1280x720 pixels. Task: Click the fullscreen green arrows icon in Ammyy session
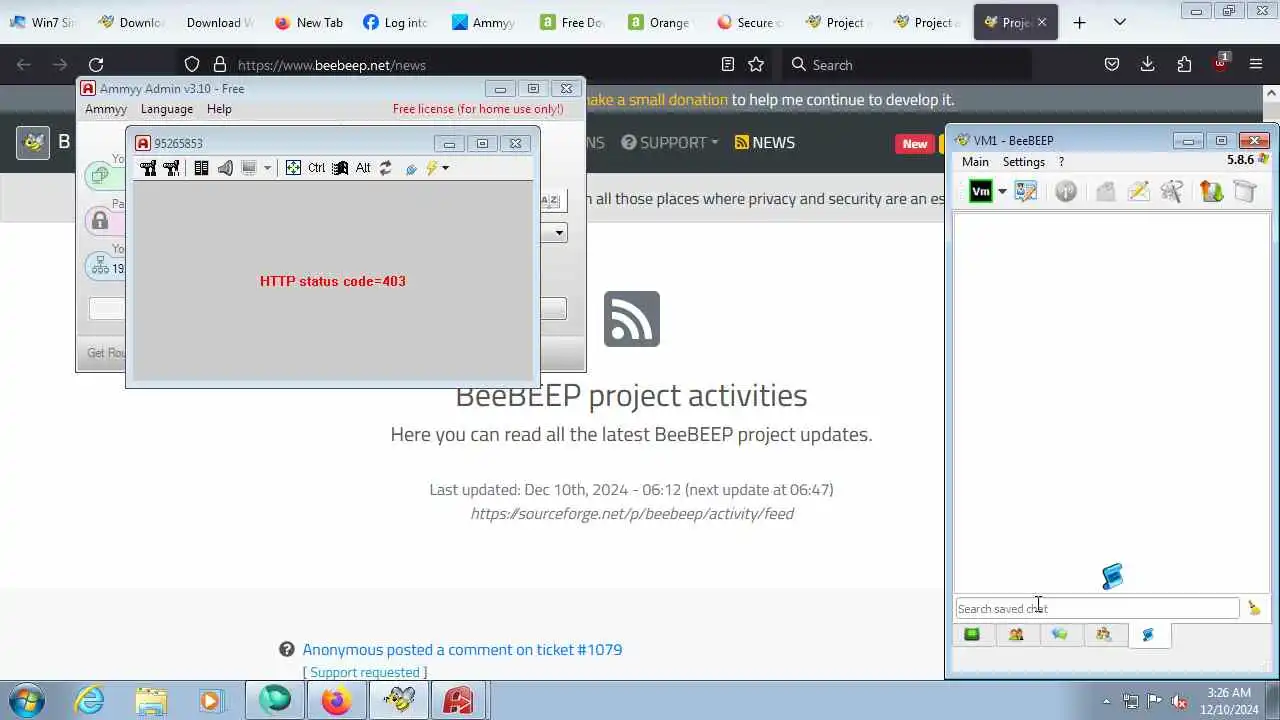pyautogui.click(x=293, y=168)
